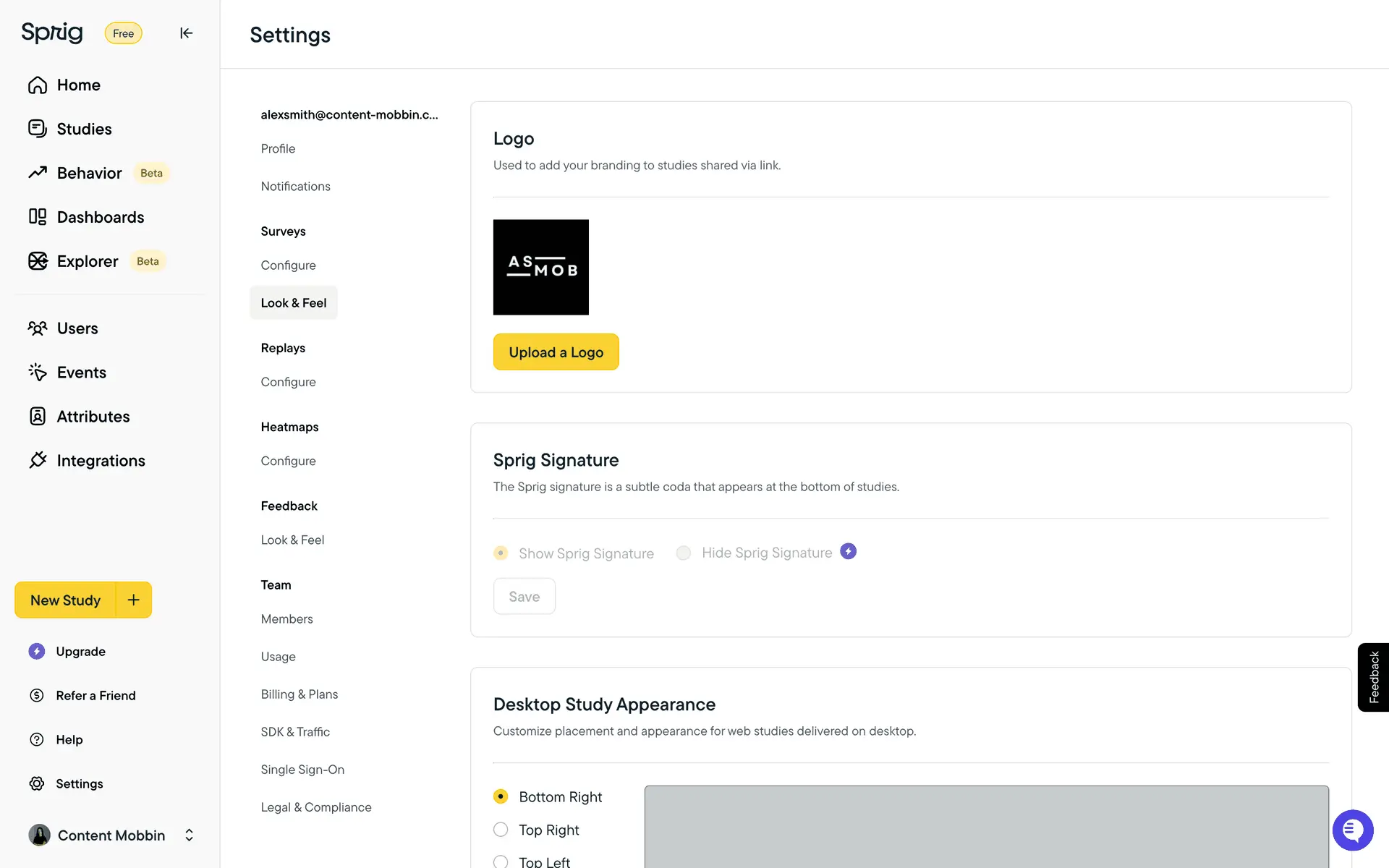Open the Explorer icon in navigation
This screenshot has height=868, width=1389.
click(x=38, y=261)
